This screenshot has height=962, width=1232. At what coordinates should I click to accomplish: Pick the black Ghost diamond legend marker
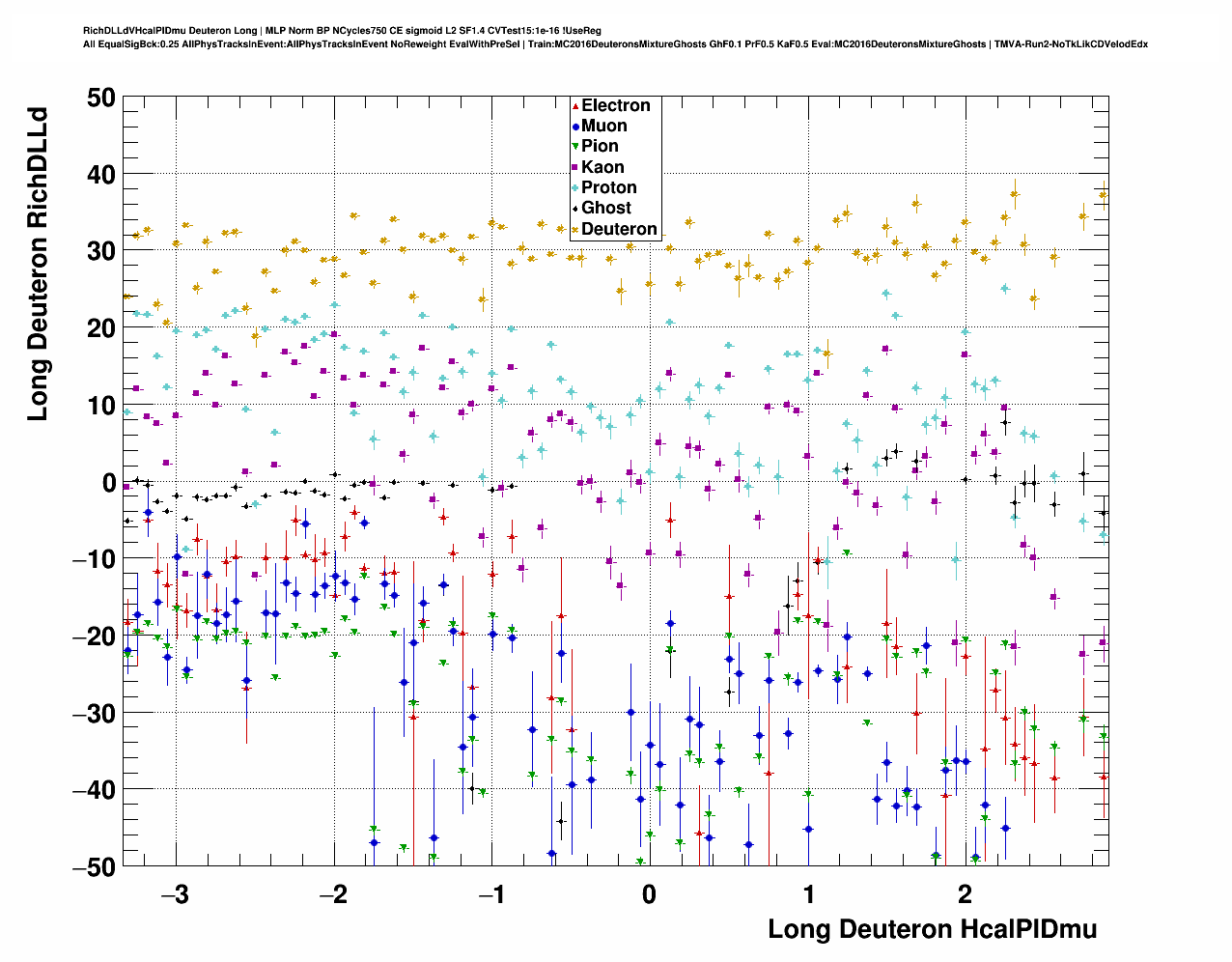tap(575, 209)
